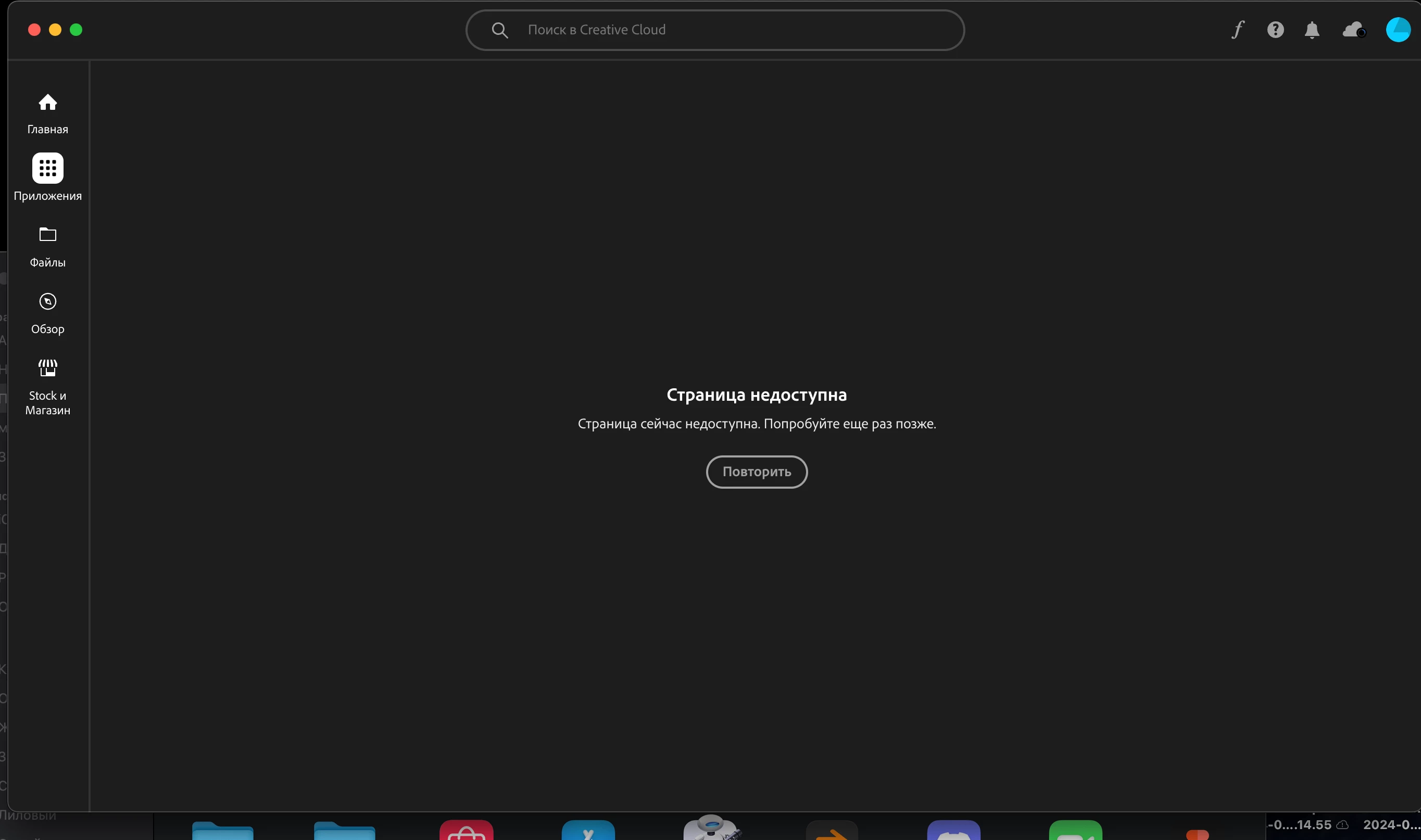Open notifications bell icon
This screenshot has width=1421, height=840.
click(1312, 30)
